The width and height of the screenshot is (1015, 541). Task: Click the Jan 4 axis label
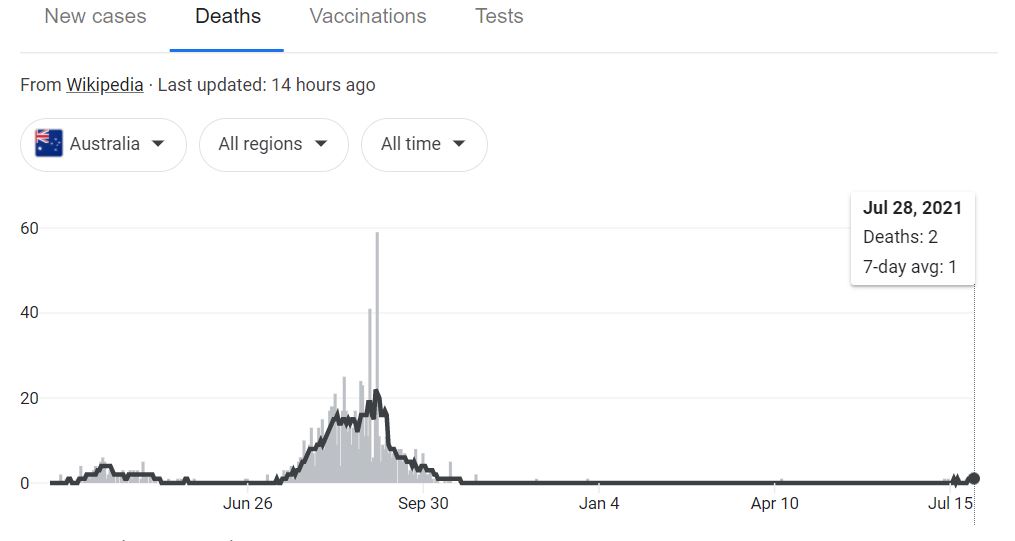[599, 503]
